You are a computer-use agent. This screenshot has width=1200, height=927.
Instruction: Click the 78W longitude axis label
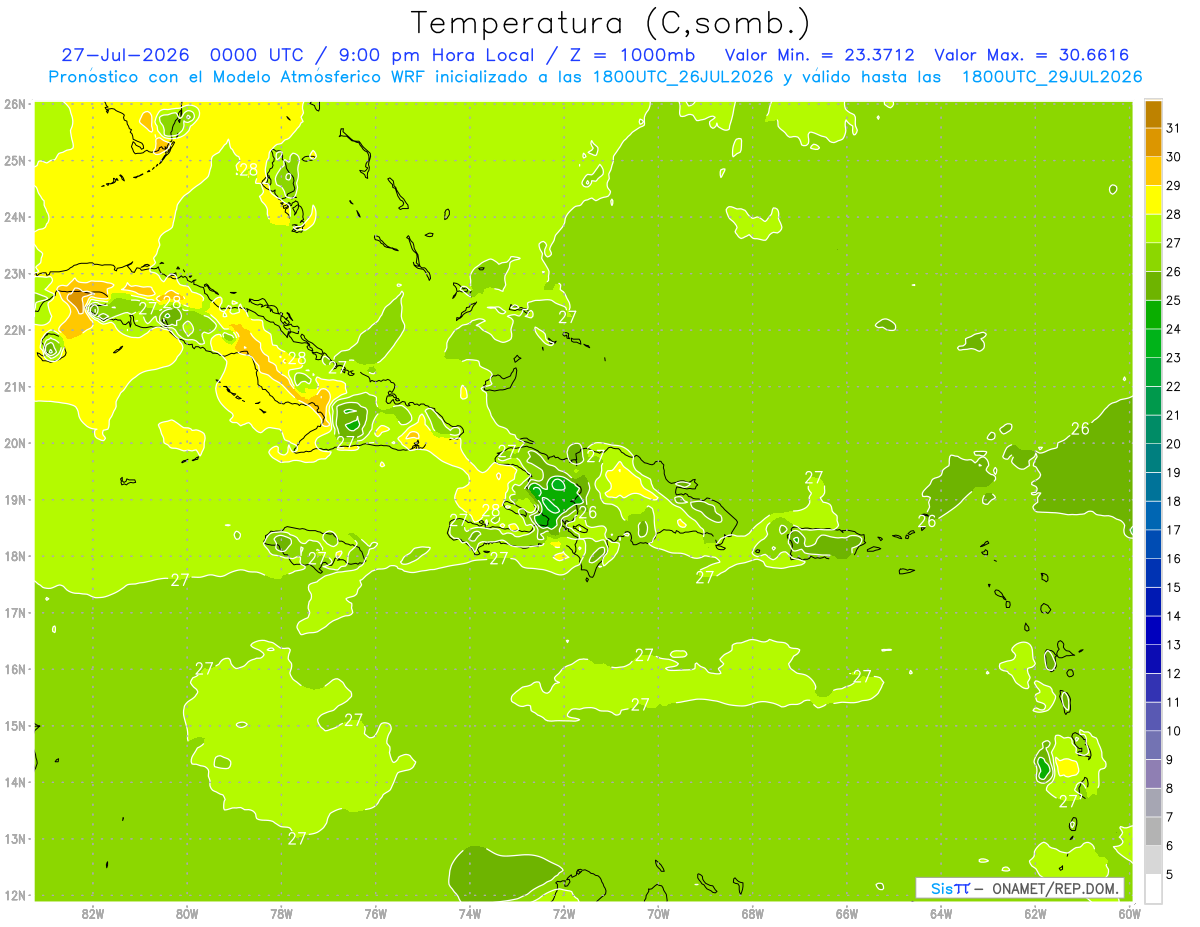281,913
